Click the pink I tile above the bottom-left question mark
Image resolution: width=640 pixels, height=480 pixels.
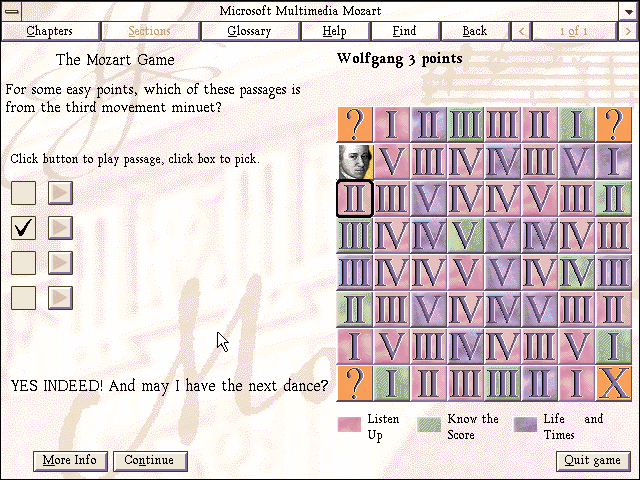355,347
